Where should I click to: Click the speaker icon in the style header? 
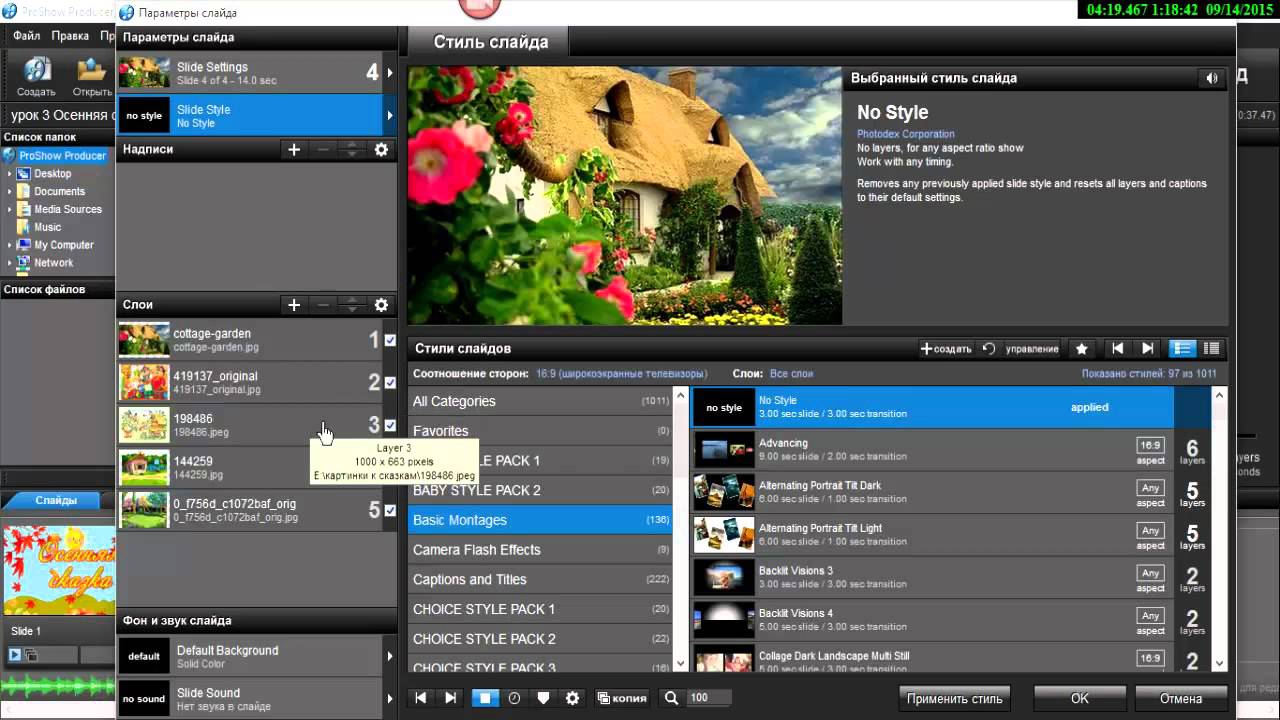point(1212,78)
